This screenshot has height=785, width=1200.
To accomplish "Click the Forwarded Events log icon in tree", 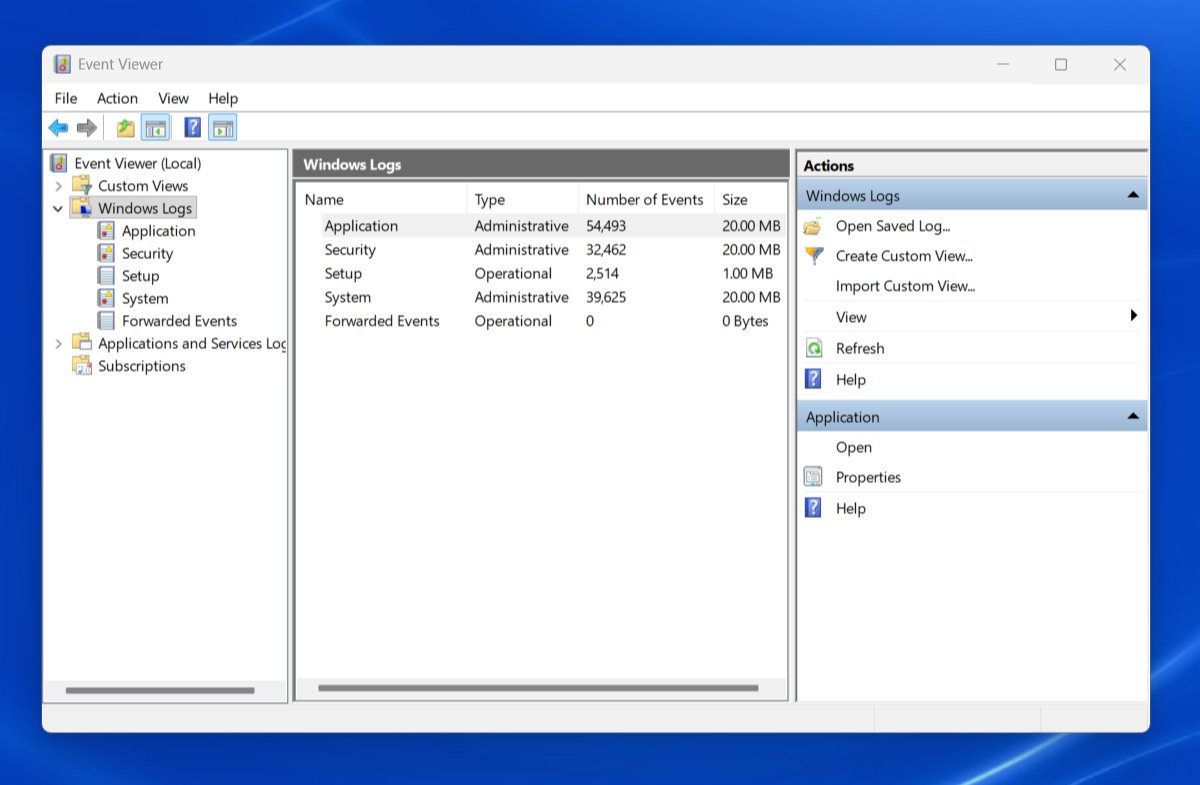I will click(106, 321).
